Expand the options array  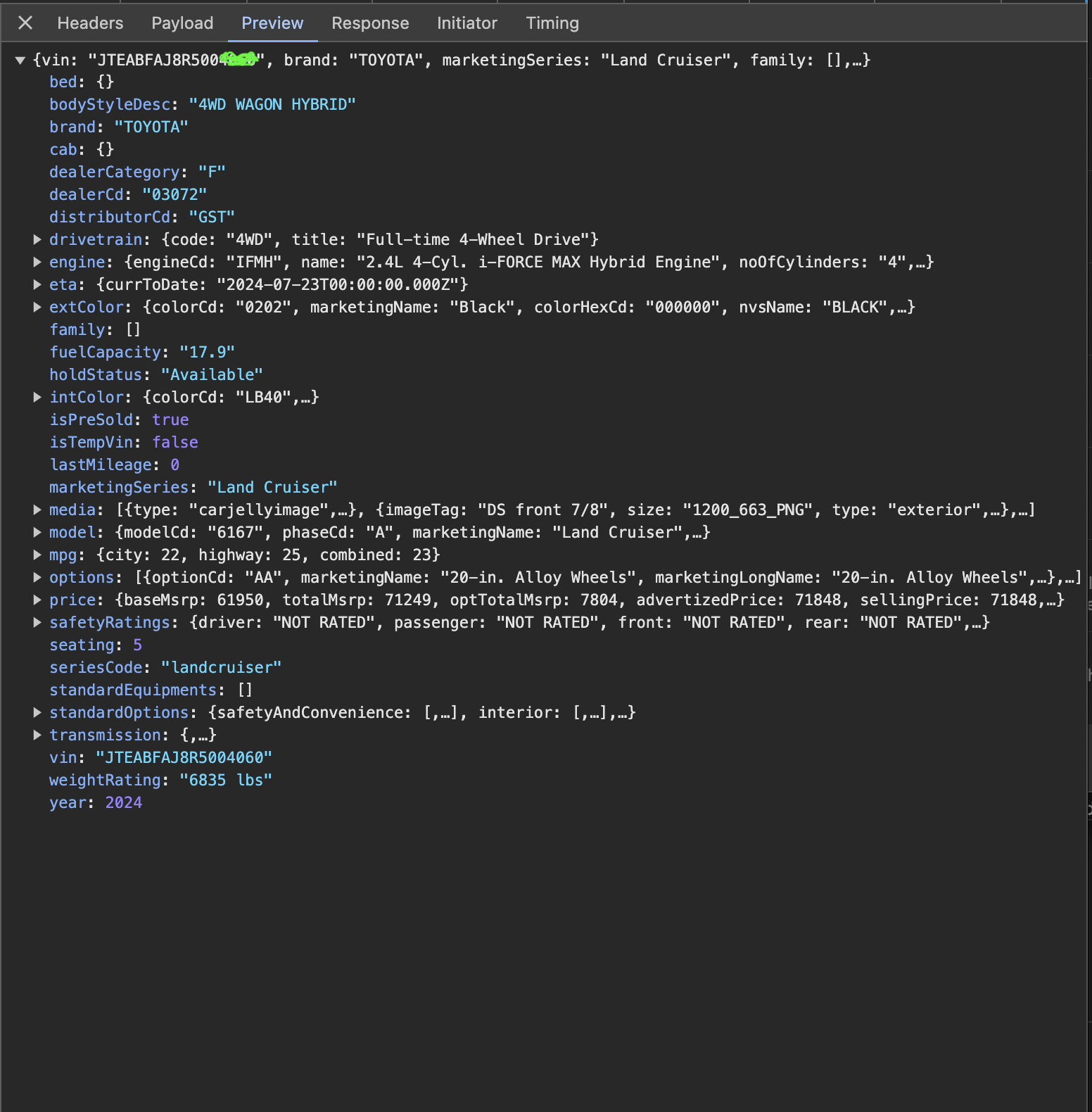coord(37,577)
